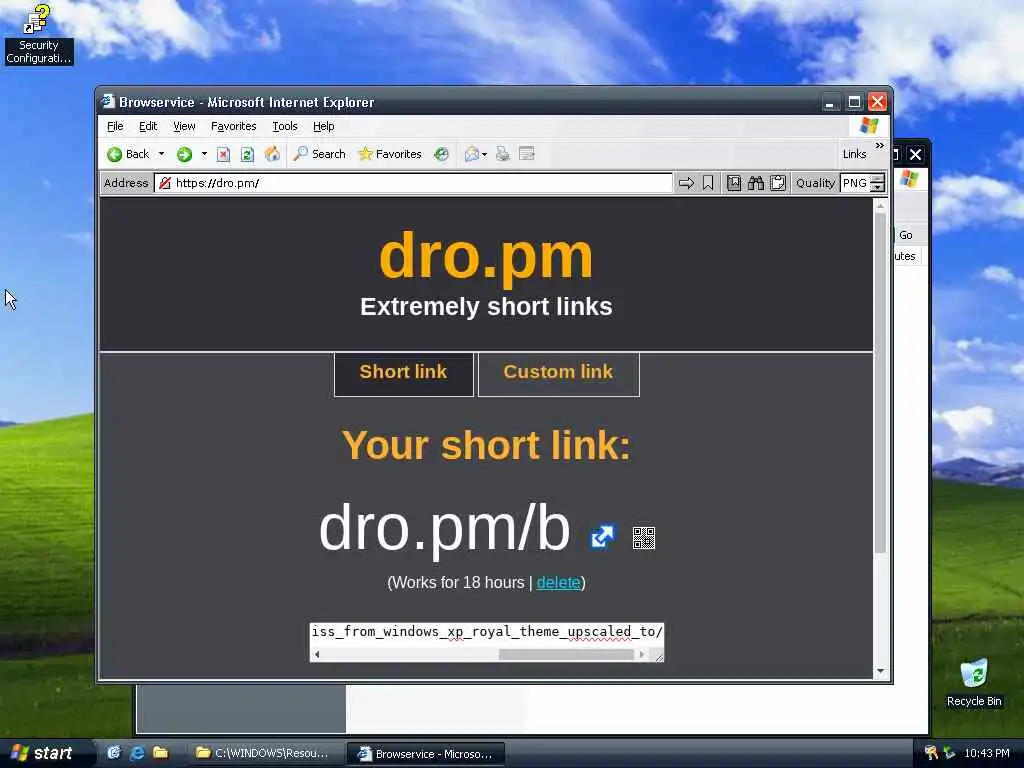
Task: Click the text box horizontal scrollbar thumb
Action: pos(566,654)
